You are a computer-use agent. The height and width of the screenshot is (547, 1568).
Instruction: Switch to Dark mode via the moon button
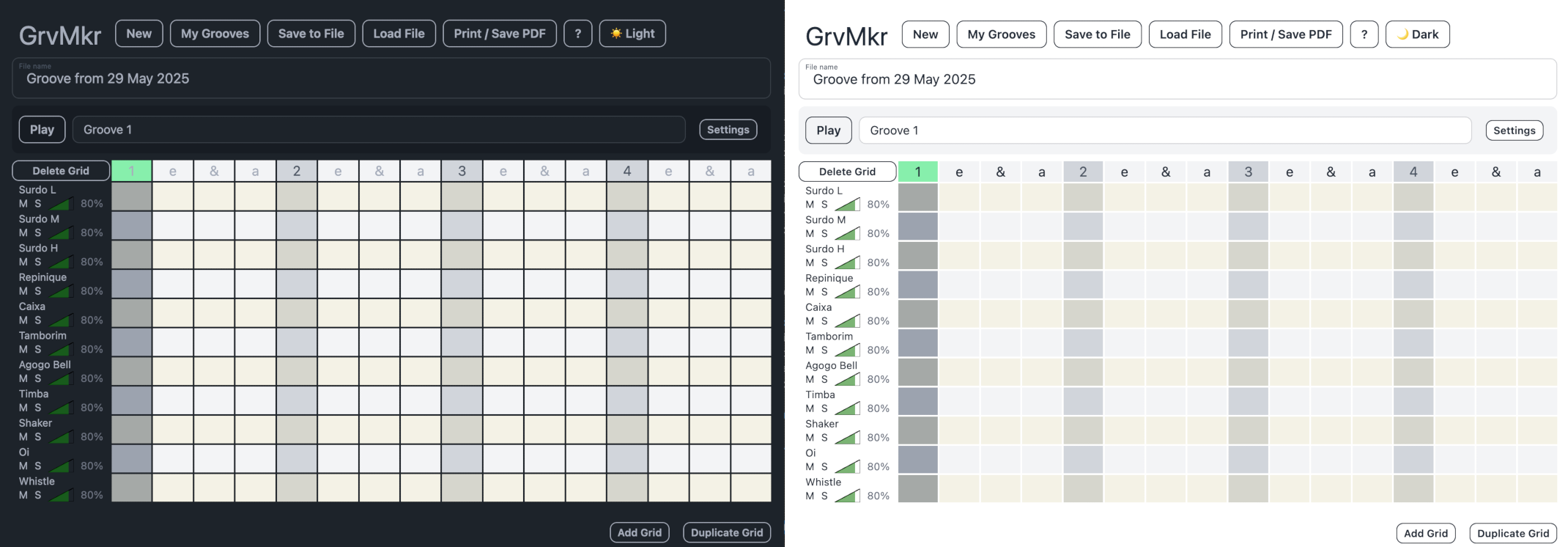[1417, 34]
